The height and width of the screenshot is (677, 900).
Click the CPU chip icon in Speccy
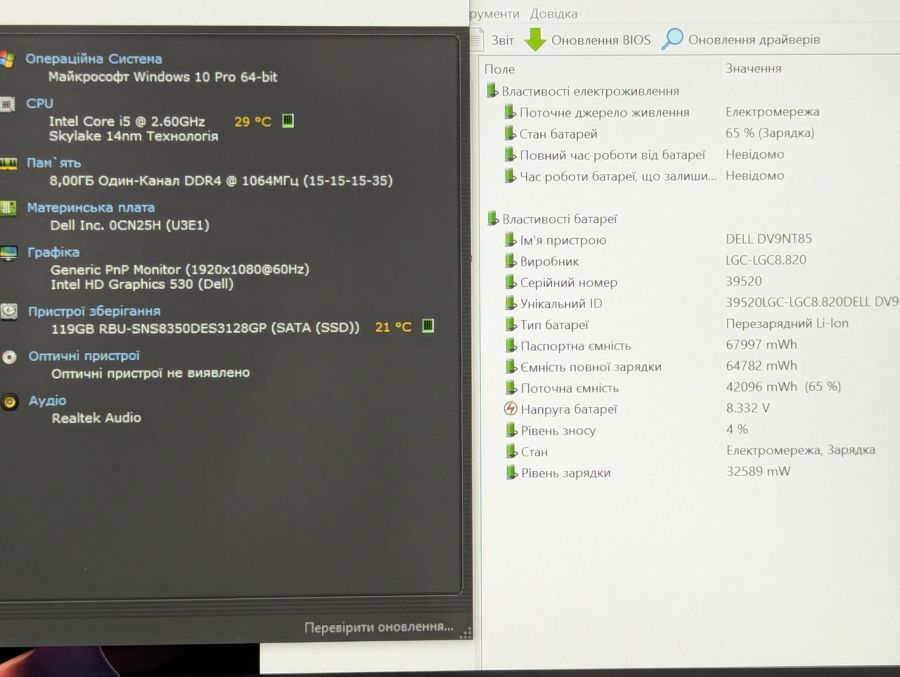pos(7,105)
